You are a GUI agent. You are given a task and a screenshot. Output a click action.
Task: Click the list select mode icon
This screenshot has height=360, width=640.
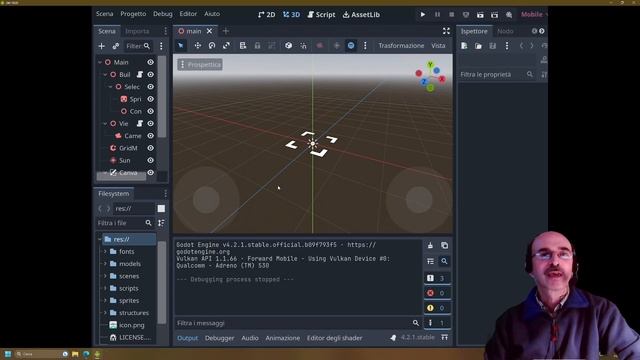coord(243,46)
